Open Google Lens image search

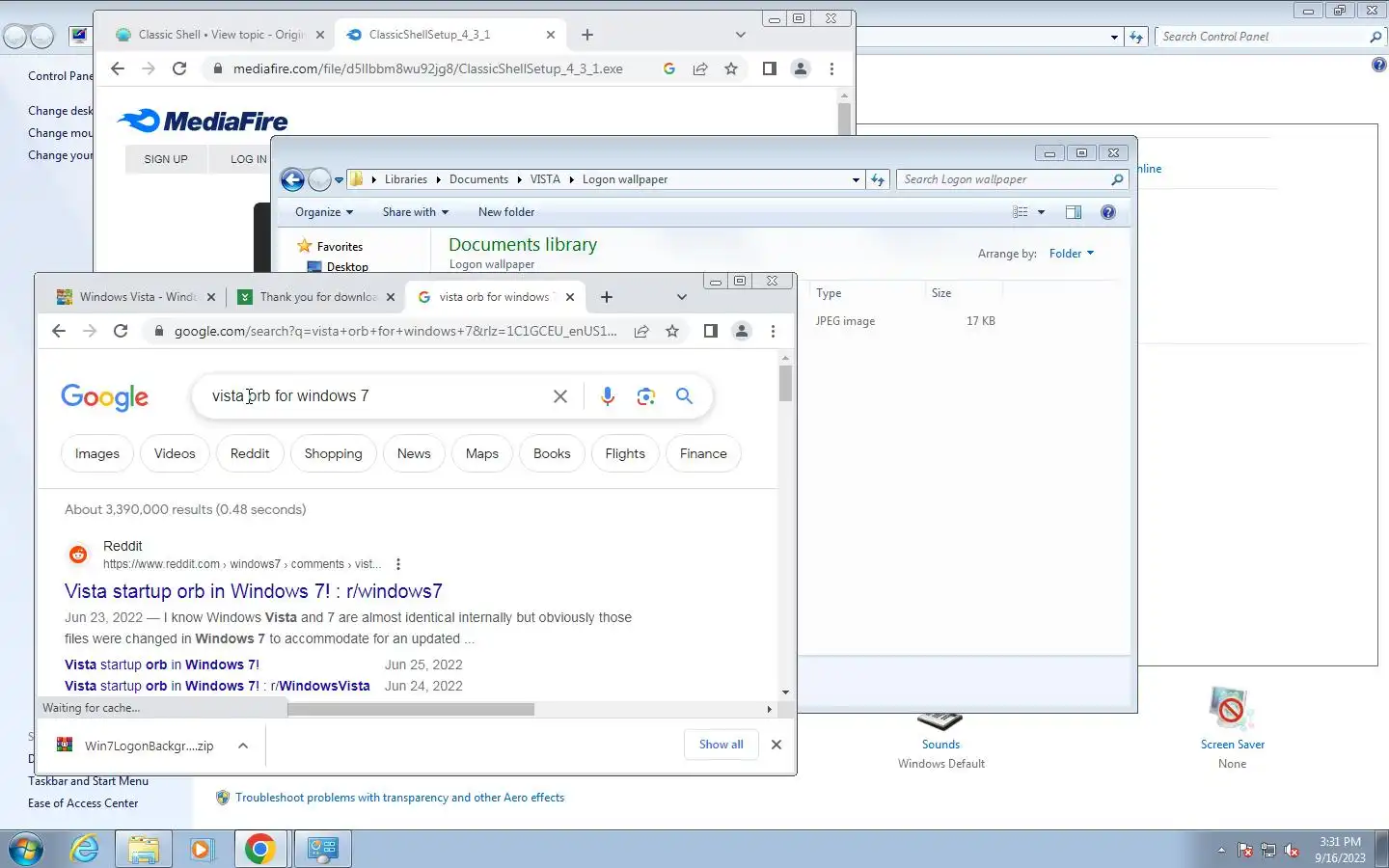coord(645,396)
